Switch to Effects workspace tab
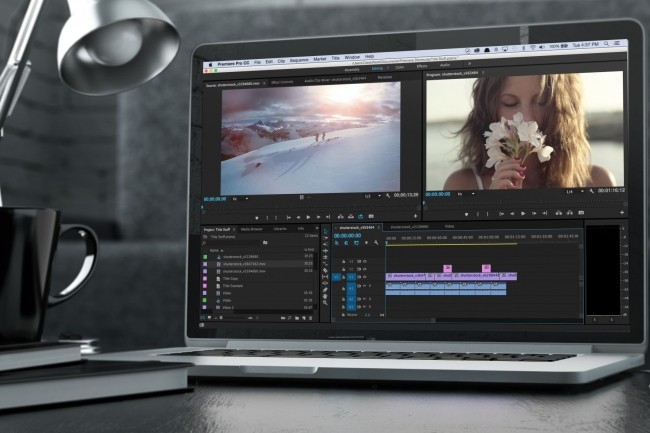The width and height of the screenshot is (650, 433). click(422, 66)
